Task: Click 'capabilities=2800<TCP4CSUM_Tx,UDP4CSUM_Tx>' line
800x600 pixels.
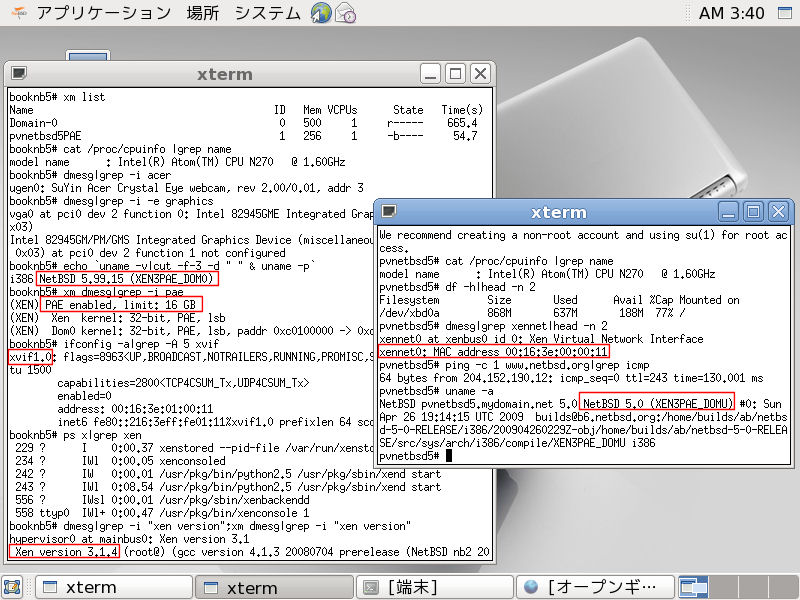Action: 183,383
